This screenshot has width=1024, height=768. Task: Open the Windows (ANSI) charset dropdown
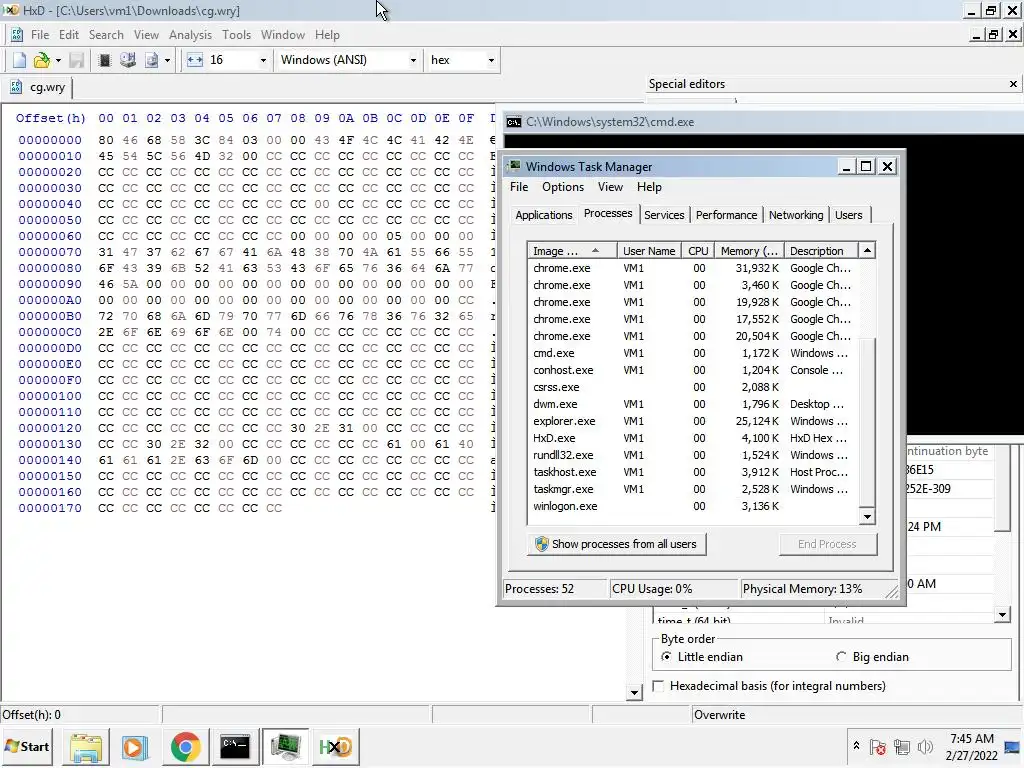pos(413,60)
